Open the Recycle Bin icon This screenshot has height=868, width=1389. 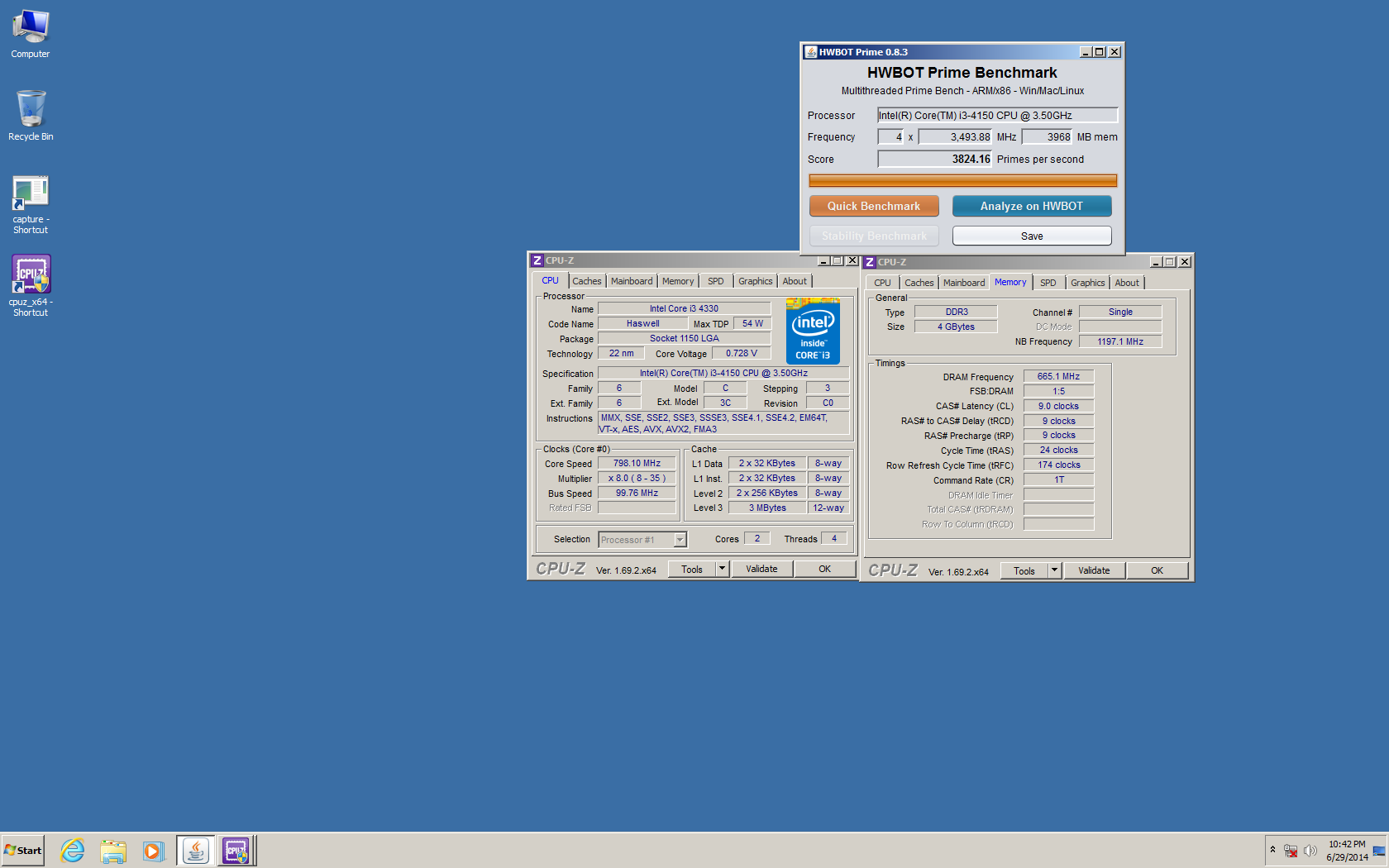pyautogui.click(x=31, y=116)
